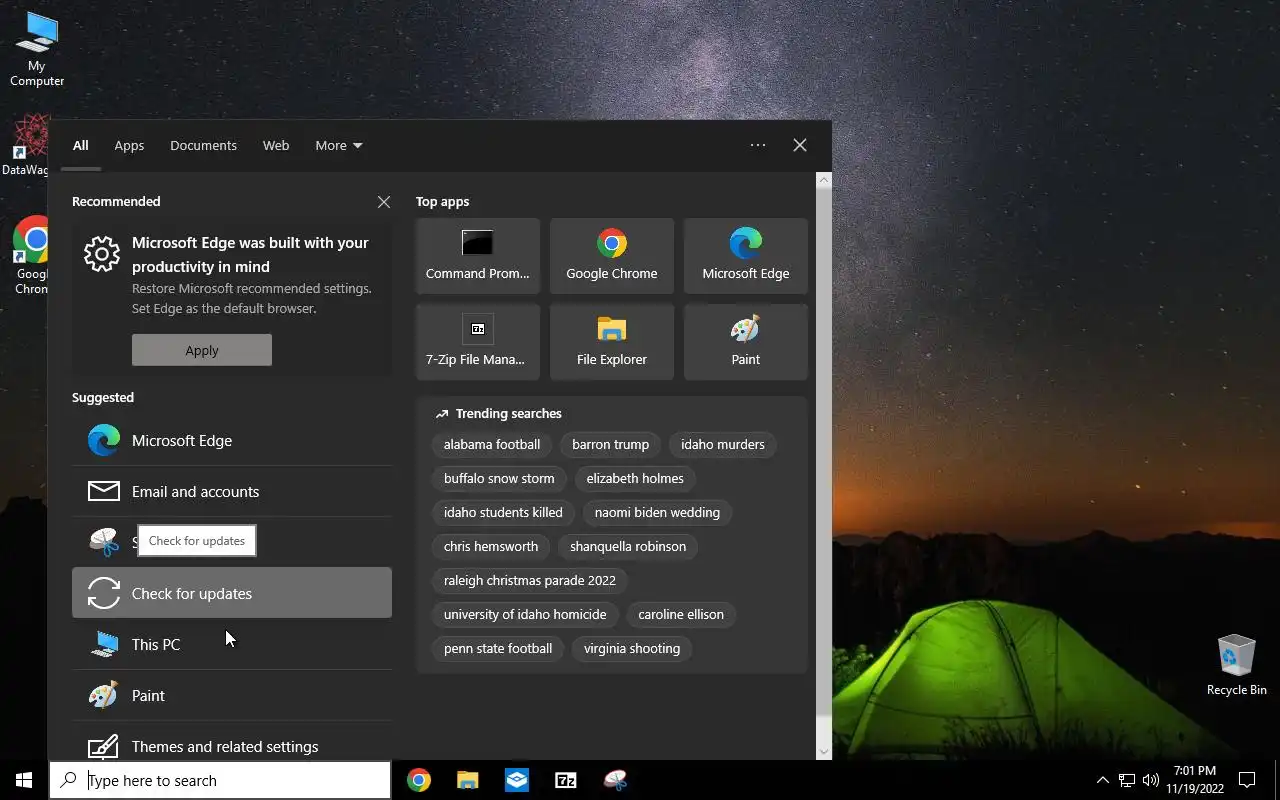1280x800 pixels.
Task: Switch to the All search tab
Action: (81, 145)
